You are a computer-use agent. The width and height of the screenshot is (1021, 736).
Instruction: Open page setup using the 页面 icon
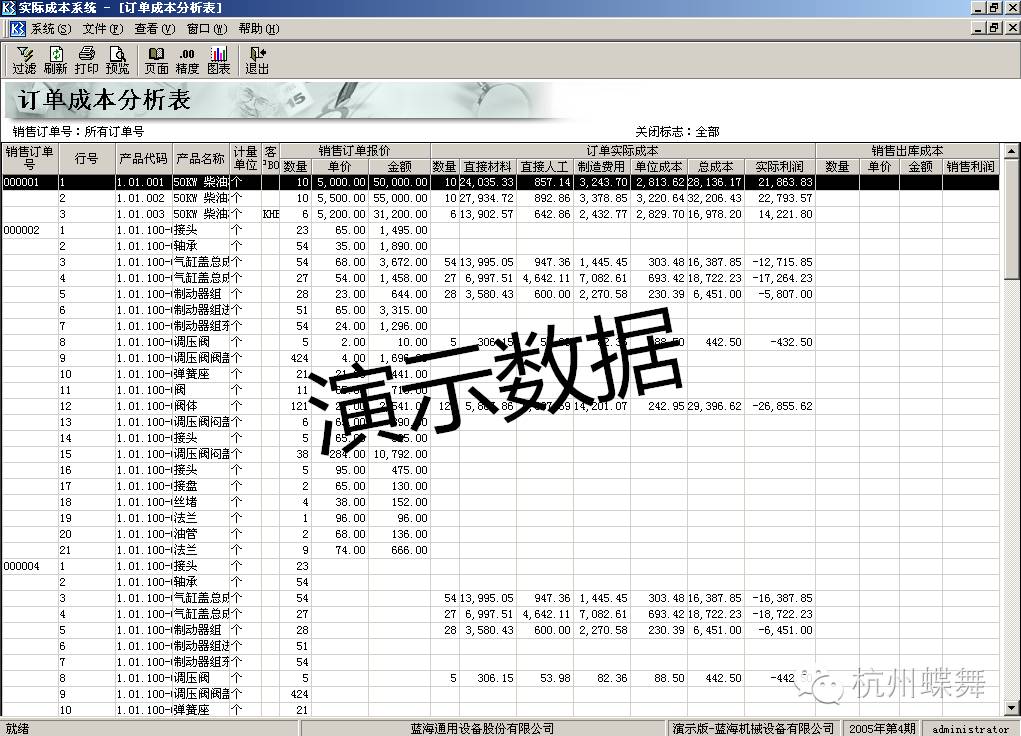156,62
